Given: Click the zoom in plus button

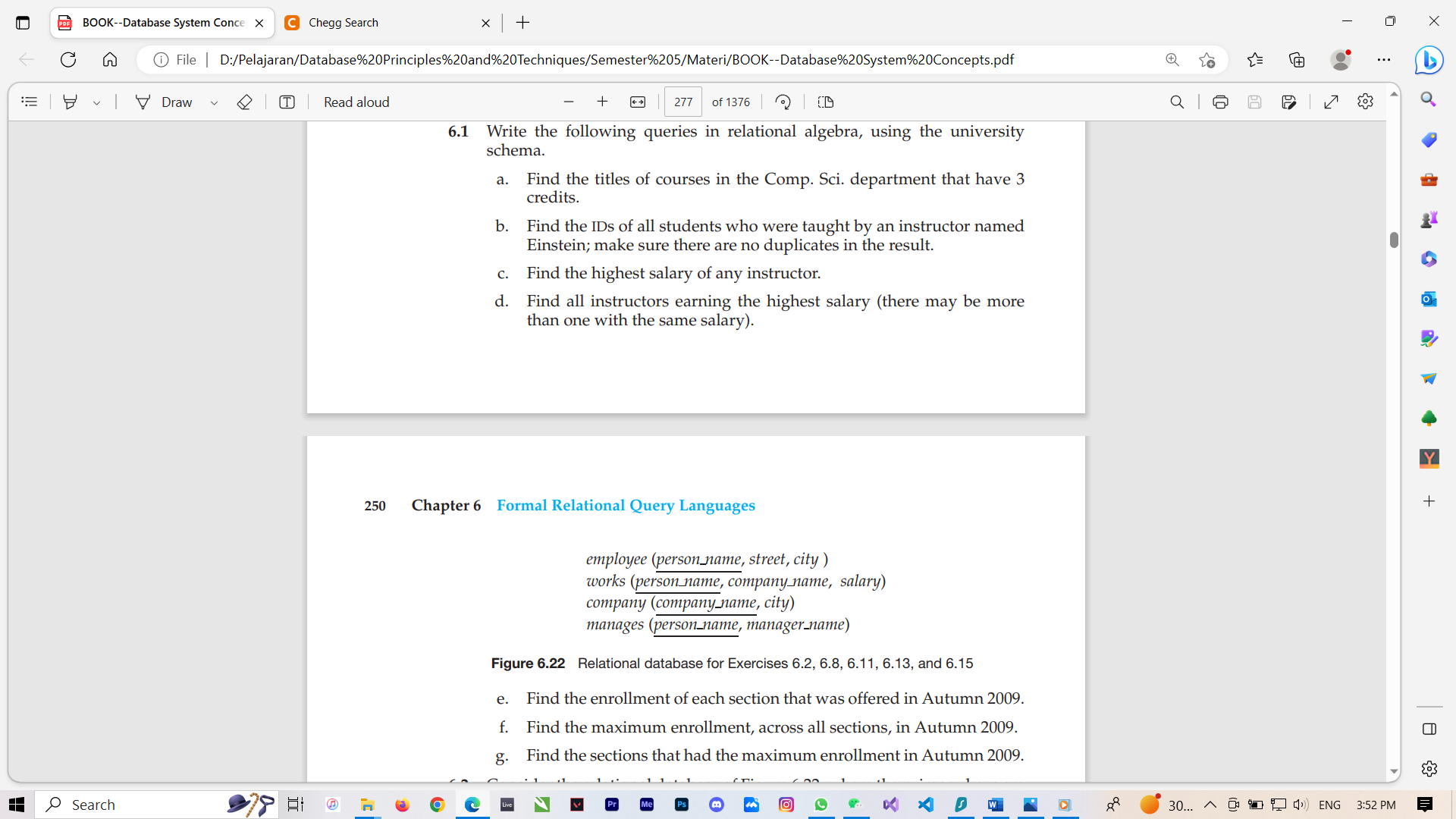Looking at the screenshot, I should tap(601, 101).
